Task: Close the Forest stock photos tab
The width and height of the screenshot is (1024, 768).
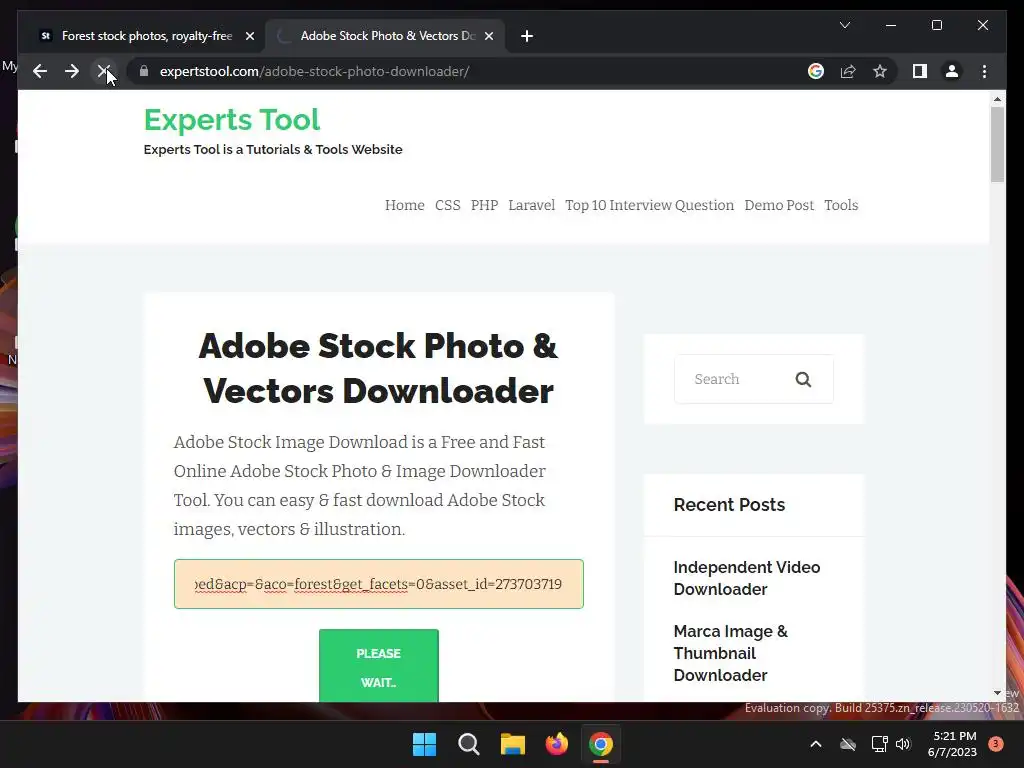Action: pyautogui.click(x=249, y=36)
